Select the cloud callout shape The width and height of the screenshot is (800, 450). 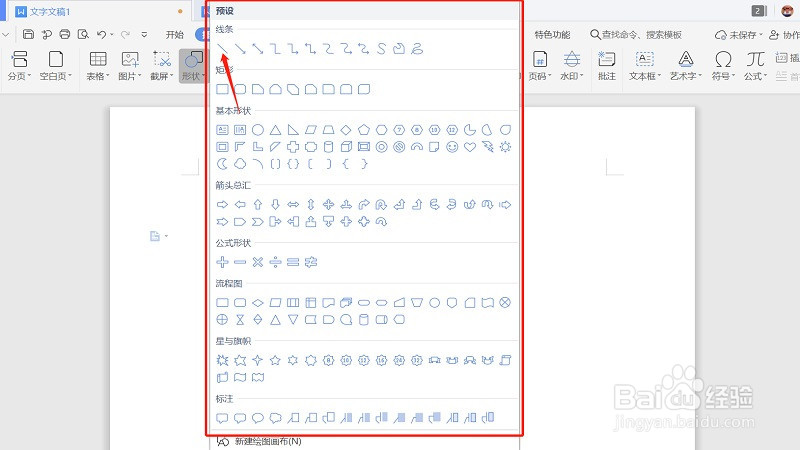pos(276,418)
